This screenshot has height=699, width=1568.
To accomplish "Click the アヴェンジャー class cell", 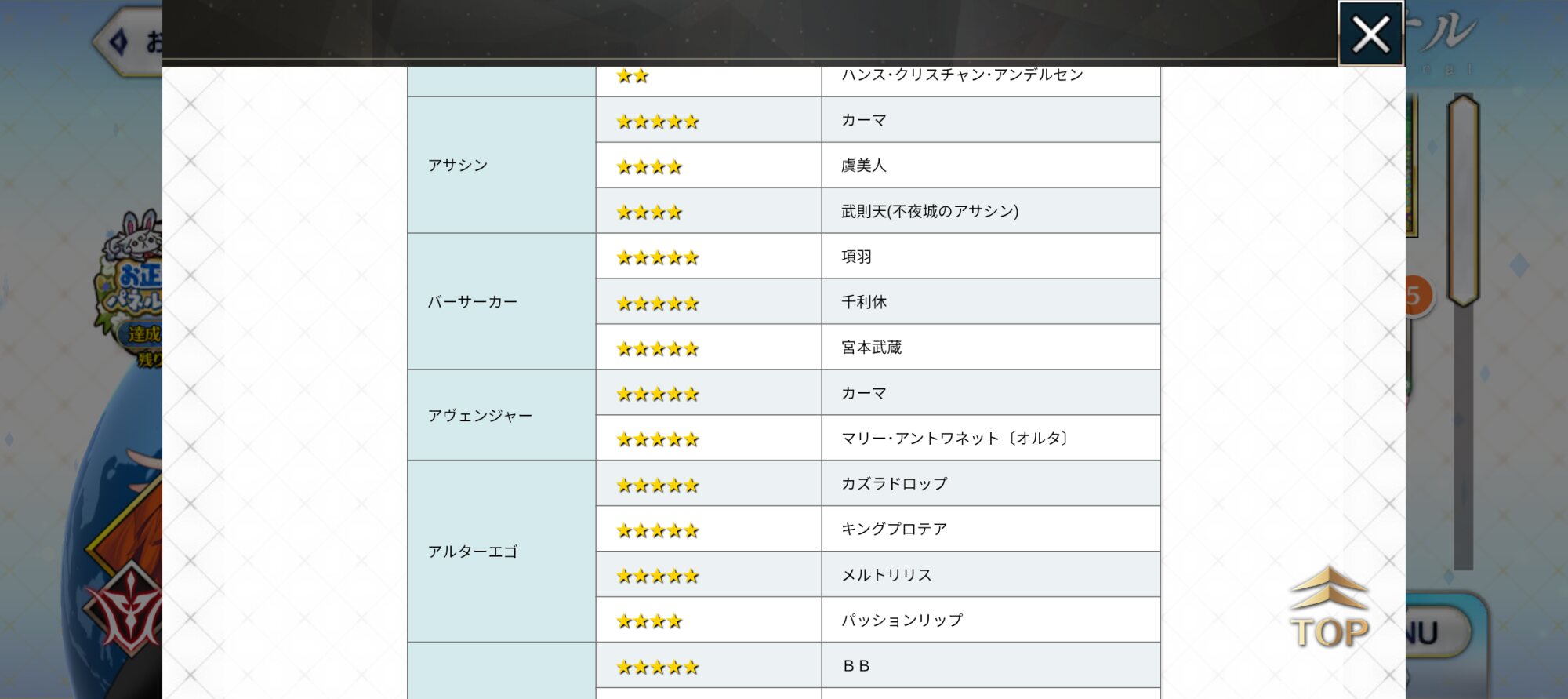I will (x=501, y=416).
